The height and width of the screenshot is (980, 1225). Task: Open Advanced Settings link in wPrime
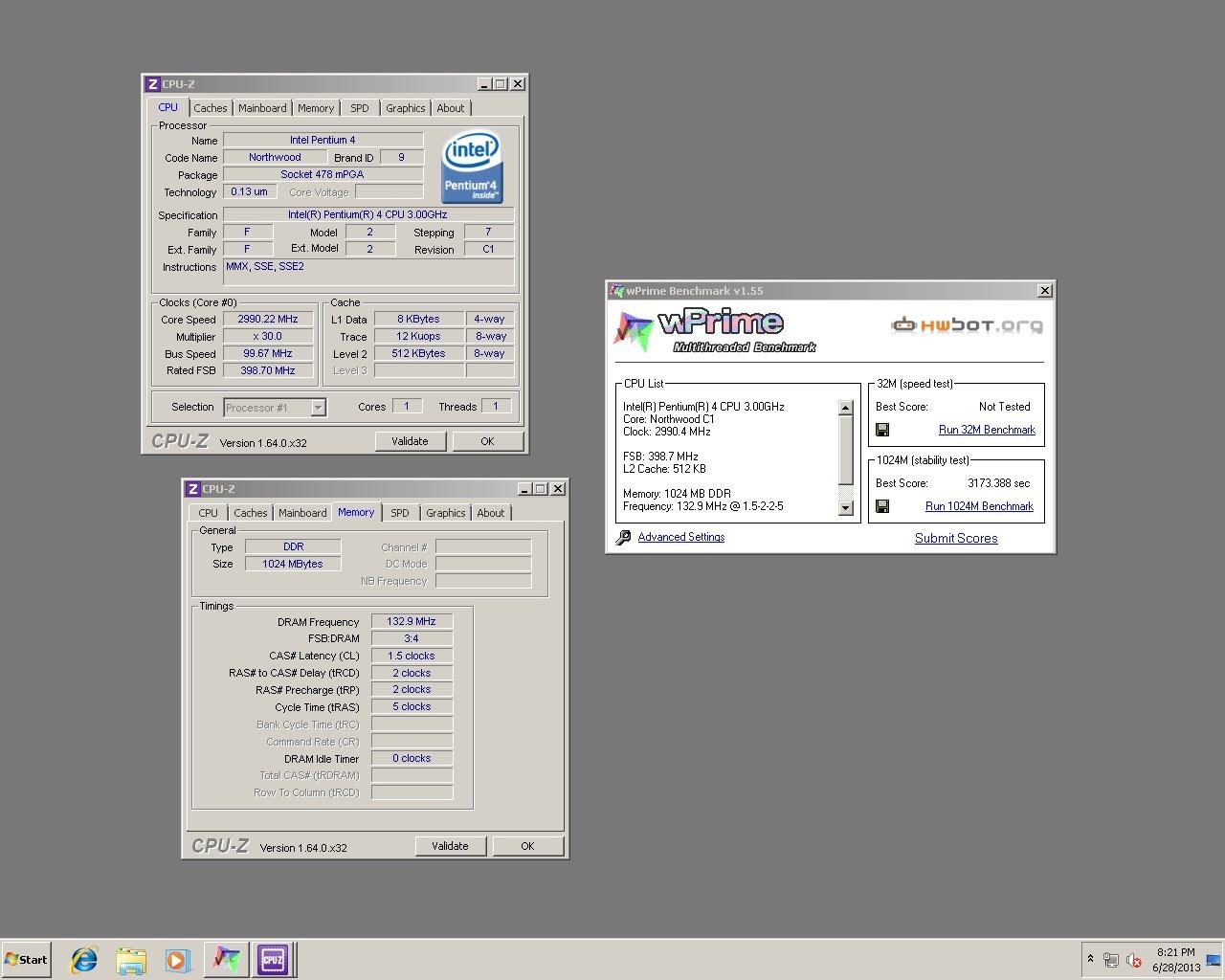coord(681,537)
